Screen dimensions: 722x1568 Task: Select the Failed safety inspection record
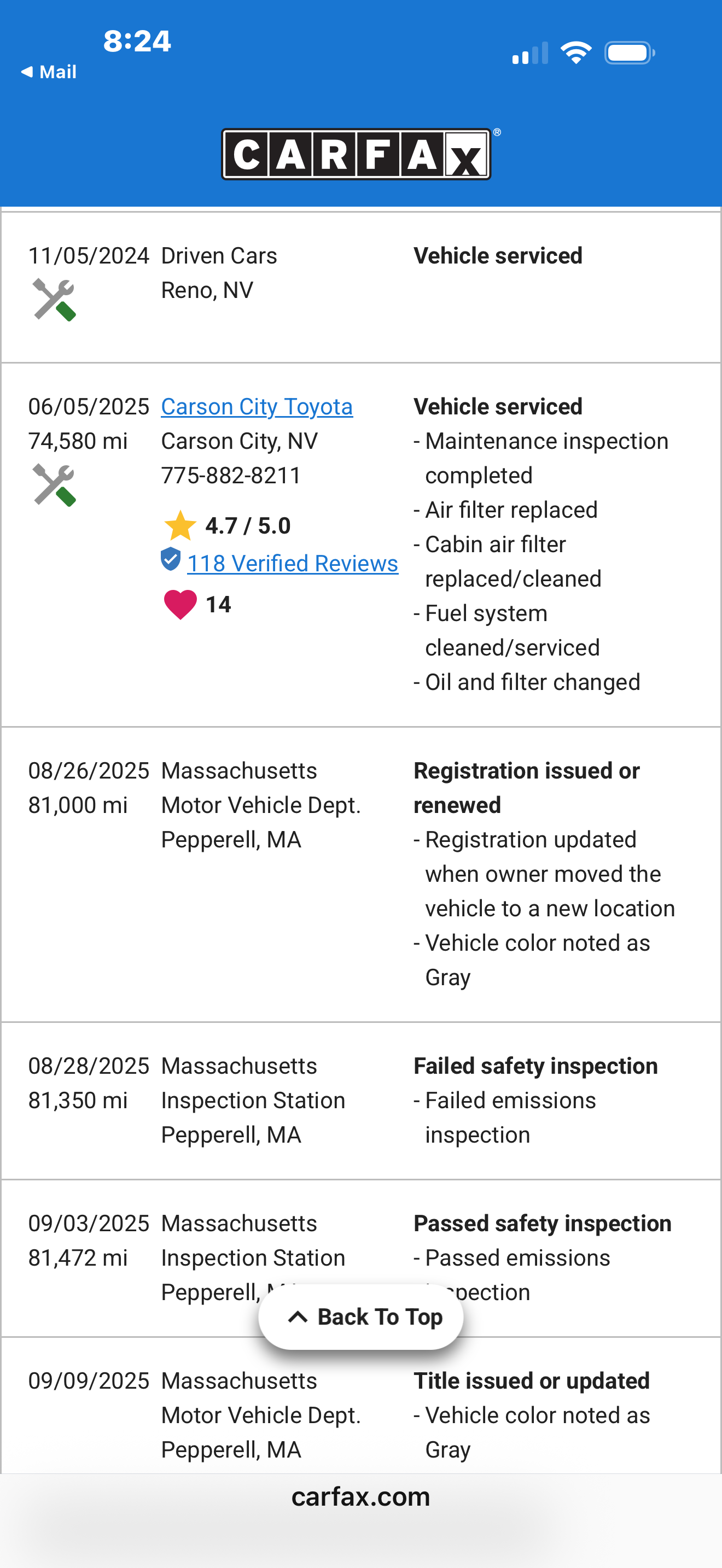coord(360,1101)
